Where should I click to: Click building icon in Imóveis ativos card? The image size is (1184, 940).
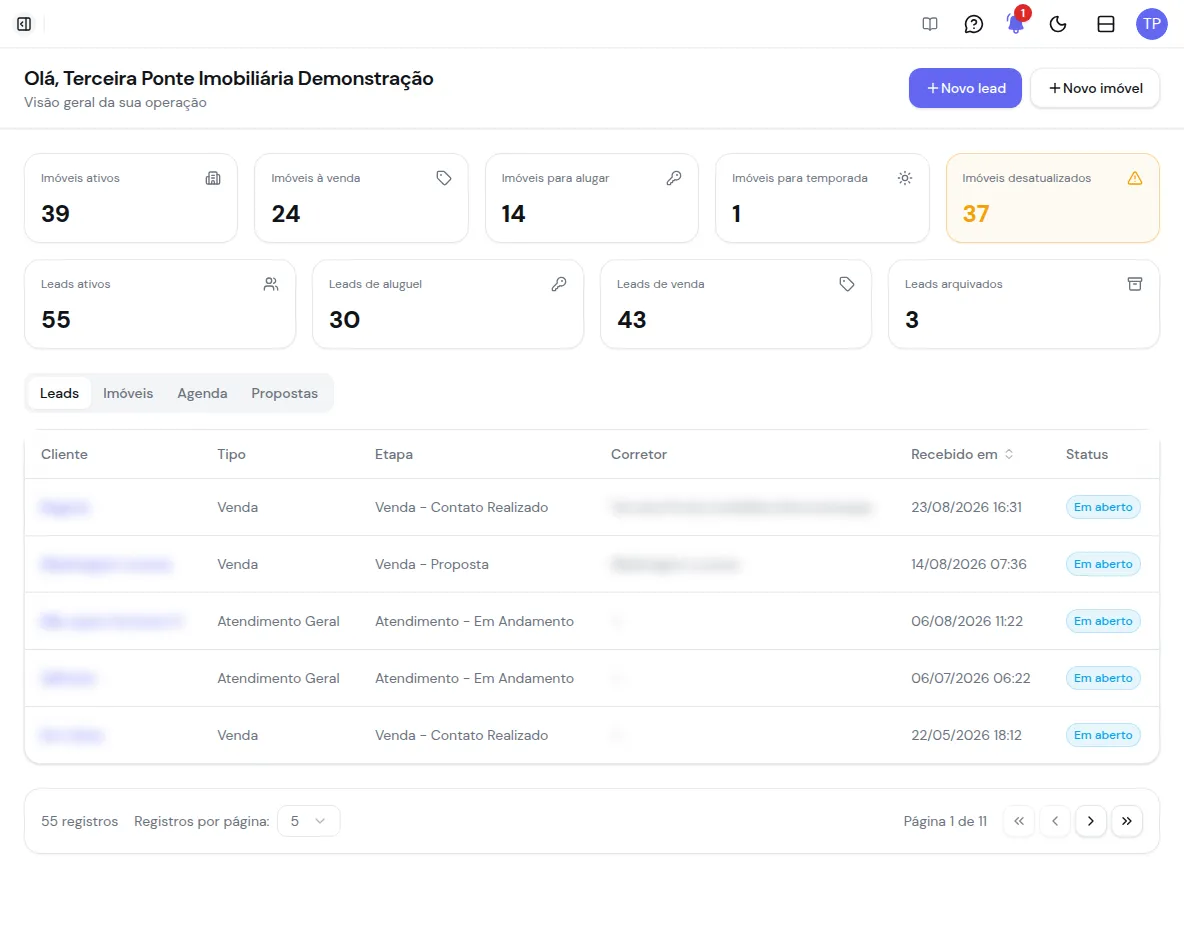(213, 178)
